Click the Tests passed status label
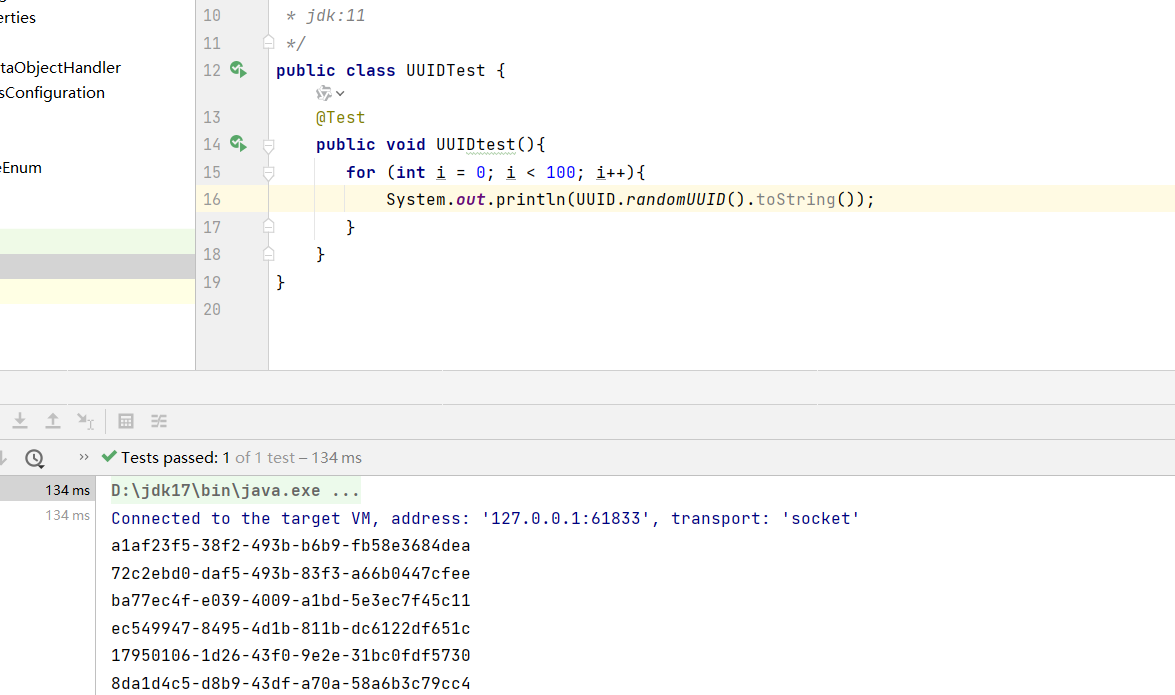The image size is (1175, 695). click(x=170, y=458)
